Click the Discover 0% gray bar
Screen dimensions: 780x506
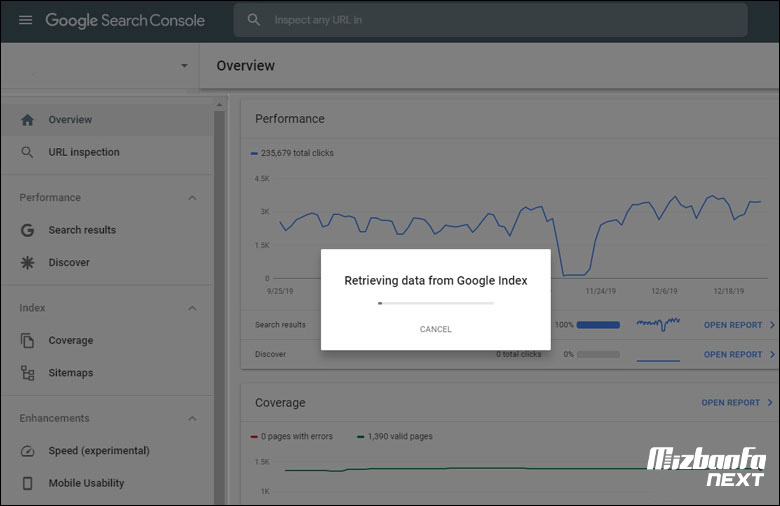[x=598, y=354]
